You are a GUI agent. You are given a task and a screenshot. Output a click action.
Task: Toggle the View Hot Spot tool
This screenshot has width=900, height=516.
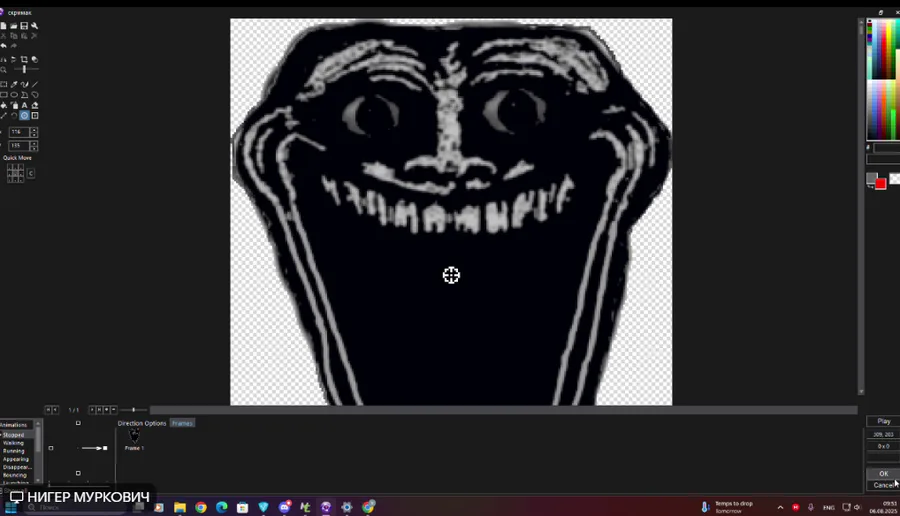[24, 115]
